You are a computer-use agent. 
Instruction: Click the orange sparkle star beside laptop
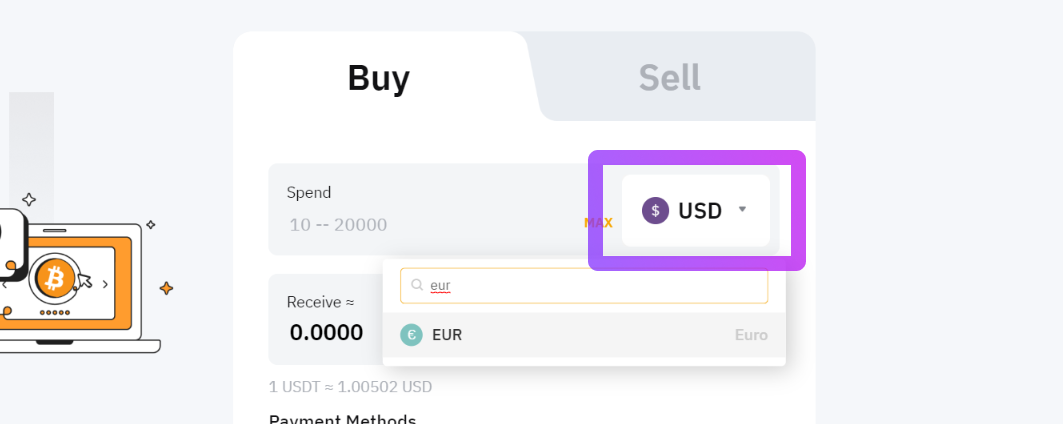coord(166,288)
